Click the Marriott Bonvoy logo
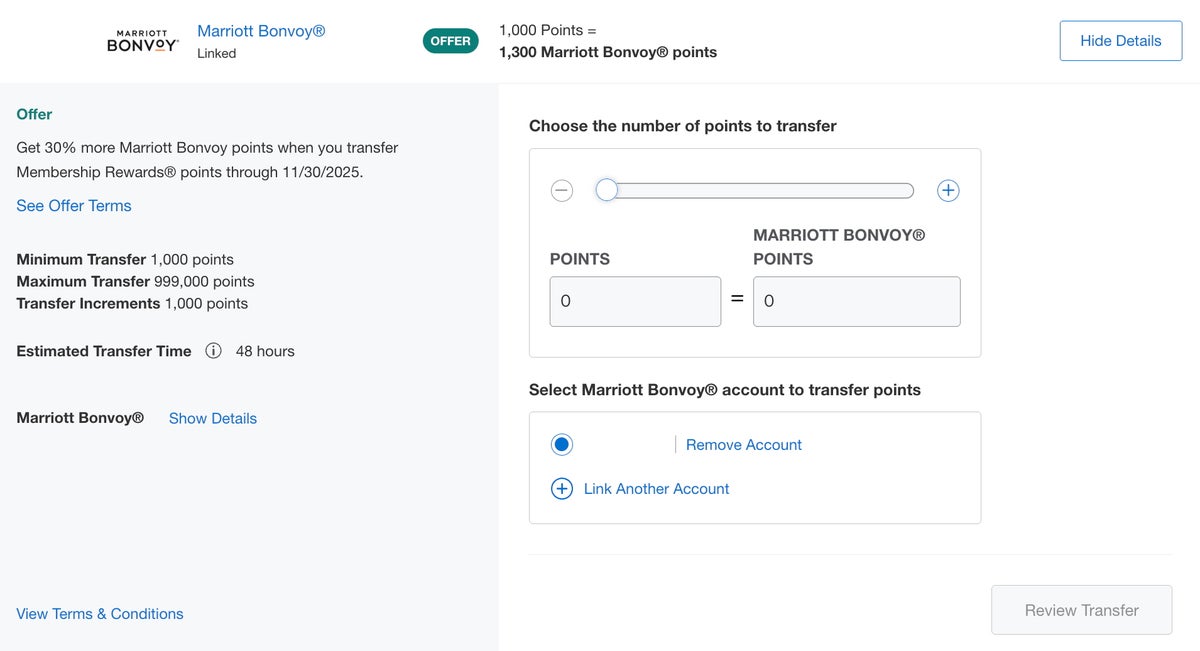This screenshot has width=1200, height=651. pyautogui.click(x=142, y=40)
